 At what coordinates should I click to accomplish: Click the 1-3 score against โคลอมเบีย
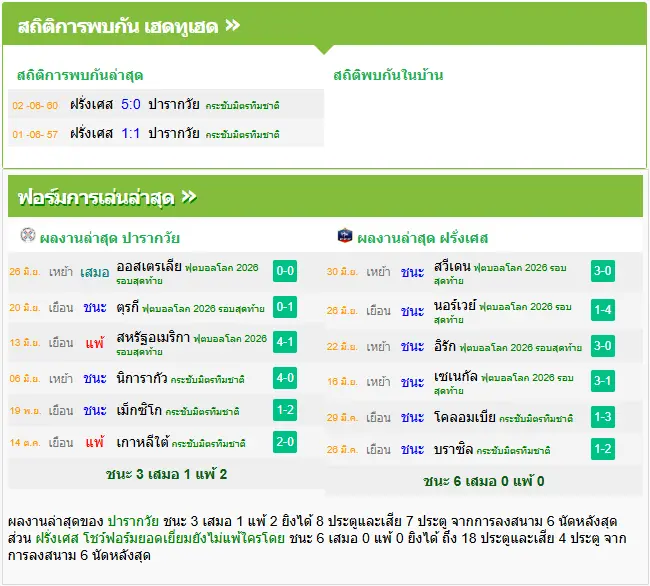pos(603,416)
